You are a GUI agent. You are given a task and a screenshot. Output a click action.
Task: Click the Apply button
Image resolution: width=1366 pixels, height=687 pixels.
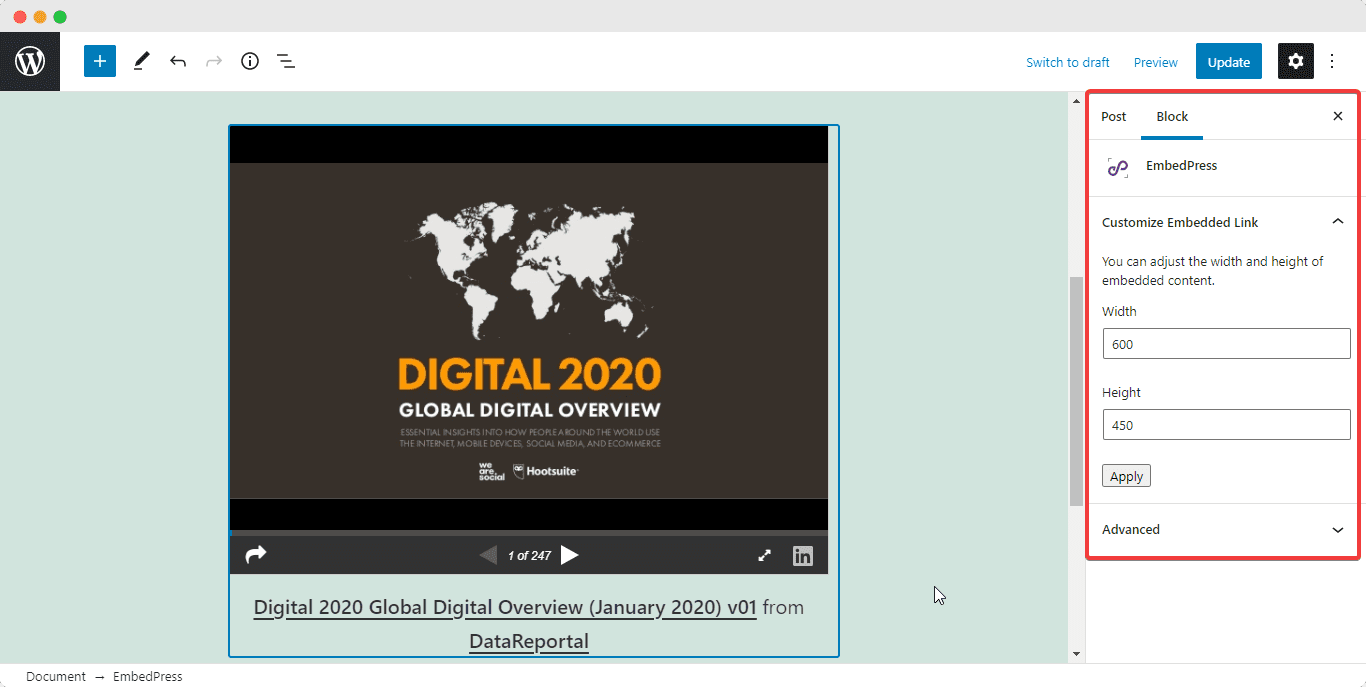point(1126,476)
